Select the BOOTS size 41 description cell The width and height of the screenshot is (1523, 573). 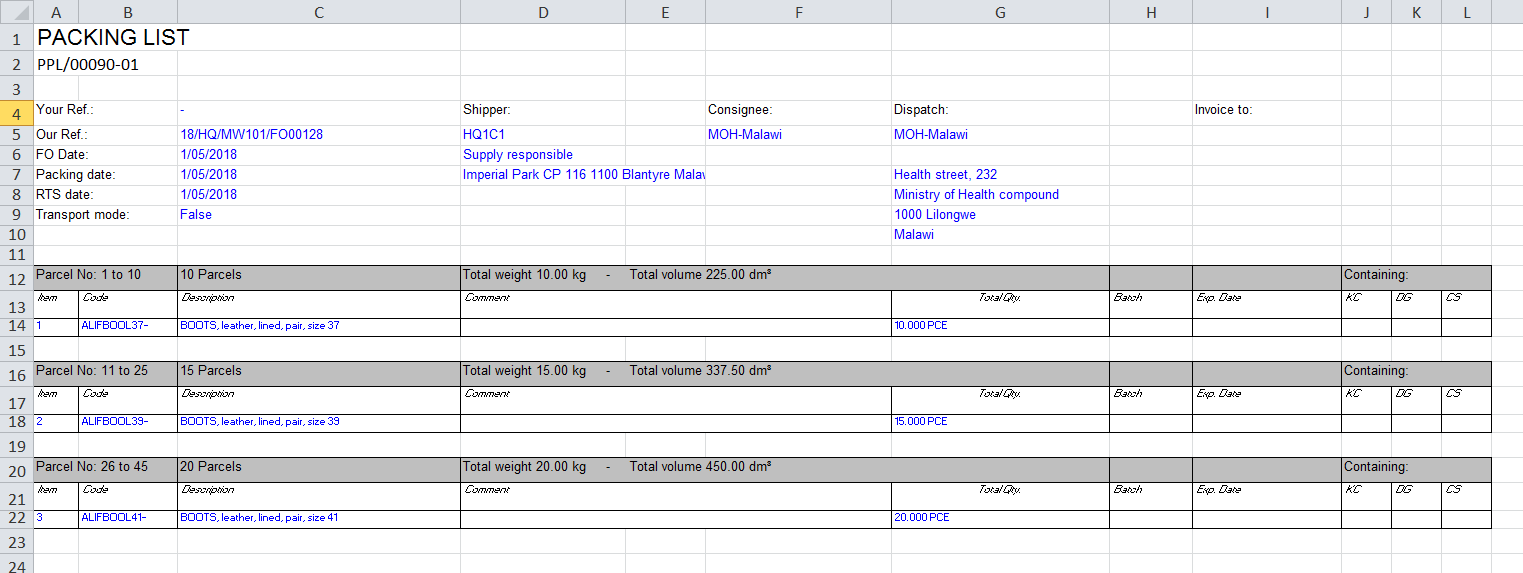pos(260,518)
